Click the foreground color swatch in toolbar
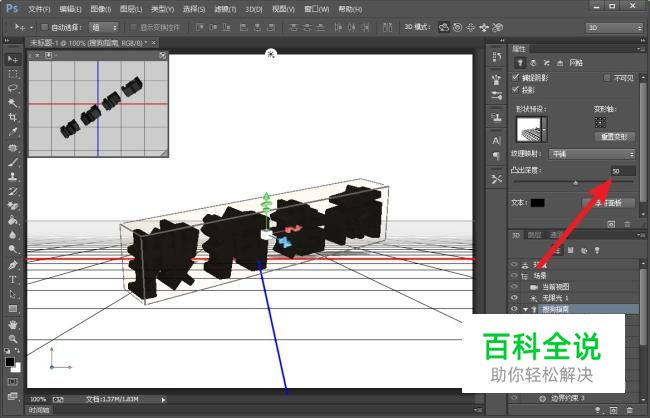650x418 pixels. [10, 362]
